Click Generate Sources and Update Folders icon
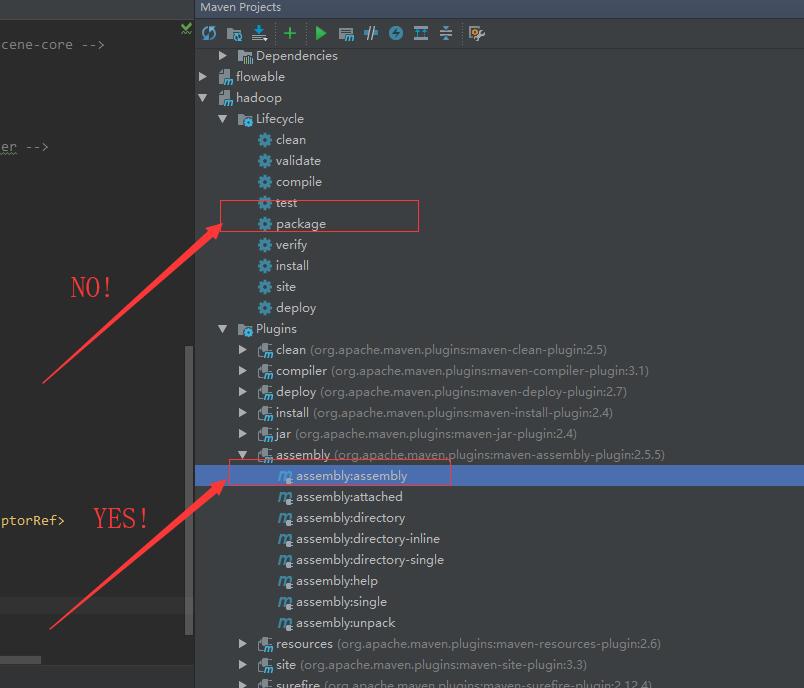Image resolution: width=804 pixels, height=688 pixels. [234, 34]
